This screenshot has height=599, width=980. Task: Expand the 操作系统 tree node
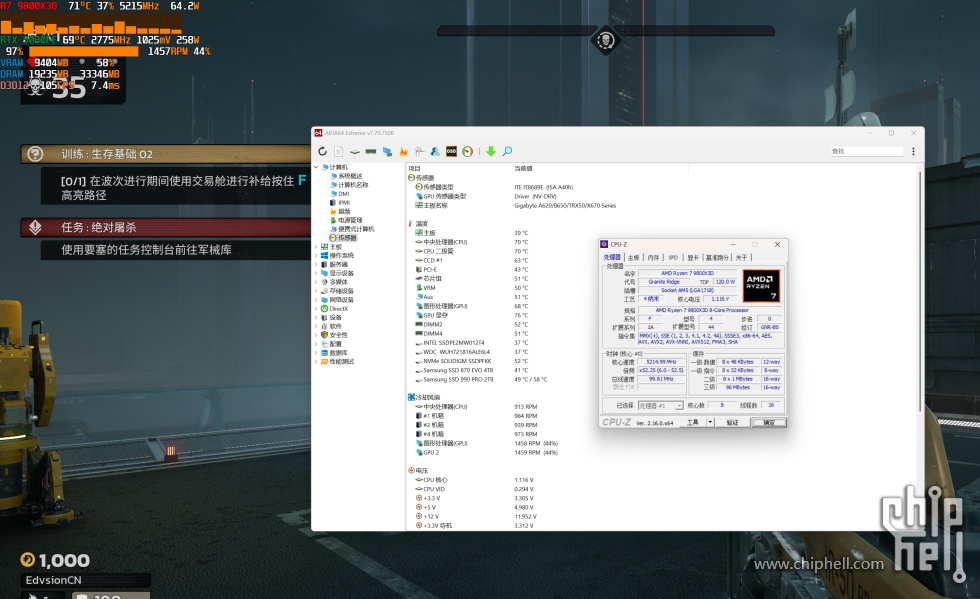316,256
